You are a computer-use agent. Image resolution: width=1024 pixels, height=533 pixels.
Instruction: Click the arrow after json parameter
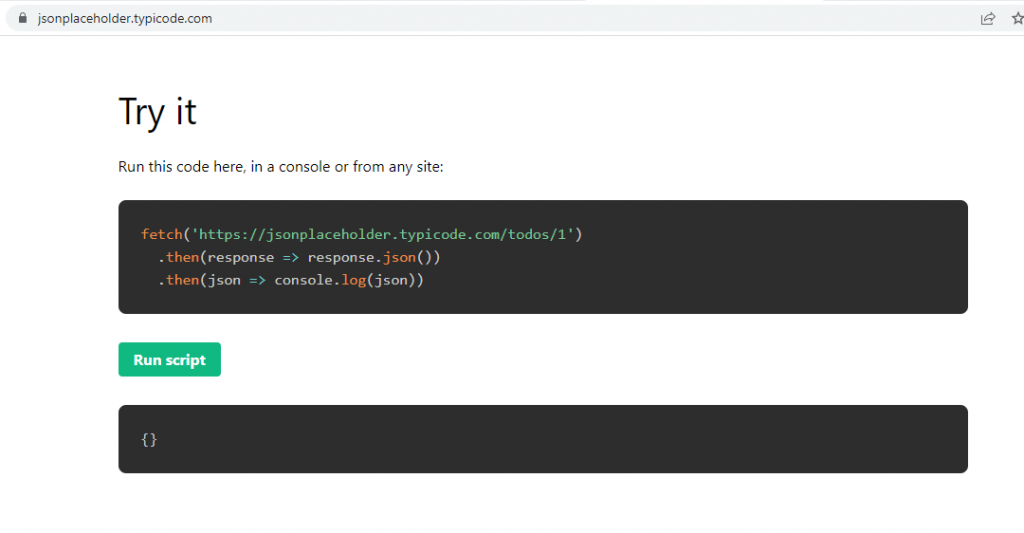[x=257, y=280]
